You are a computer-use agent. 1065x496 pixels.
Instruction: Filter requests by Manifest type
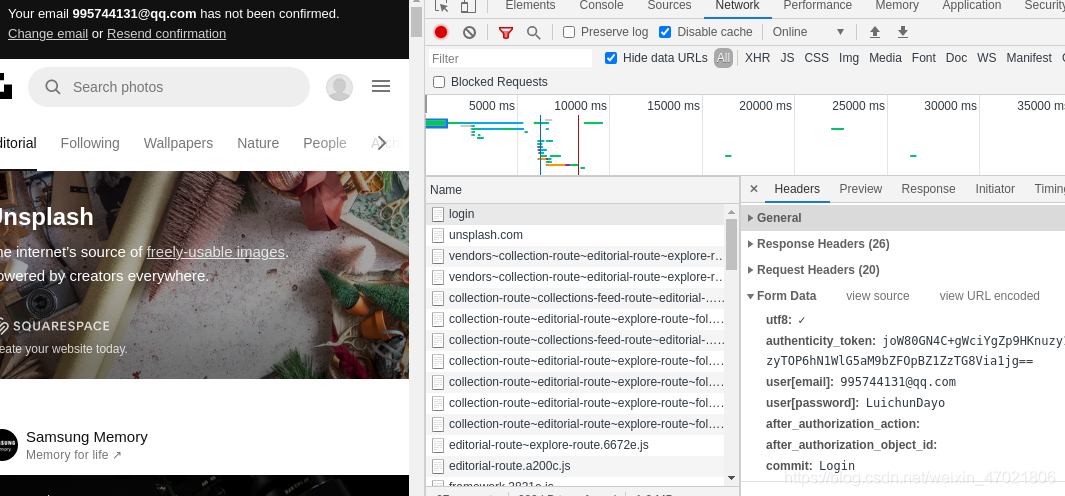click(x=1029, y=58)
